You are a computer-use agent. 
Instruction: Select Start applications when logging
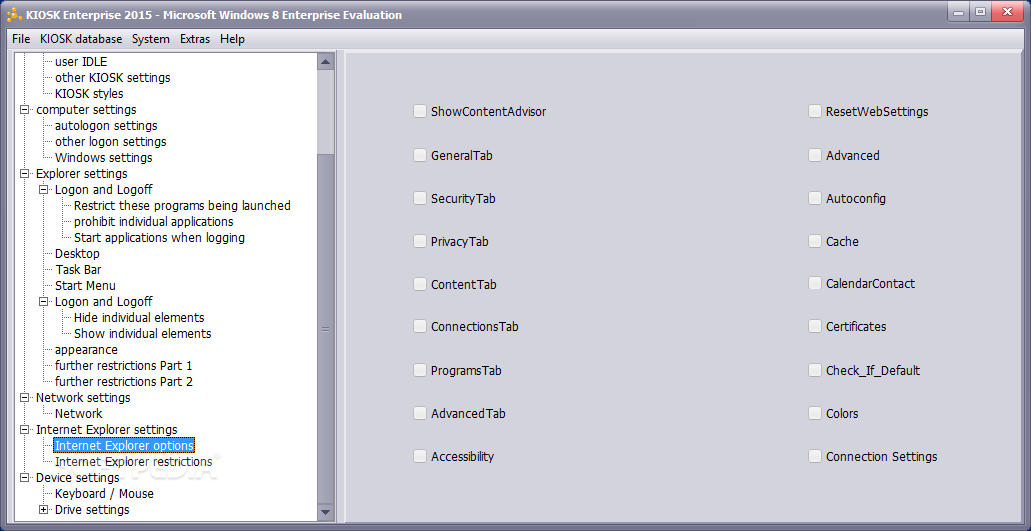pyautogui.click(x=159, y=237)
